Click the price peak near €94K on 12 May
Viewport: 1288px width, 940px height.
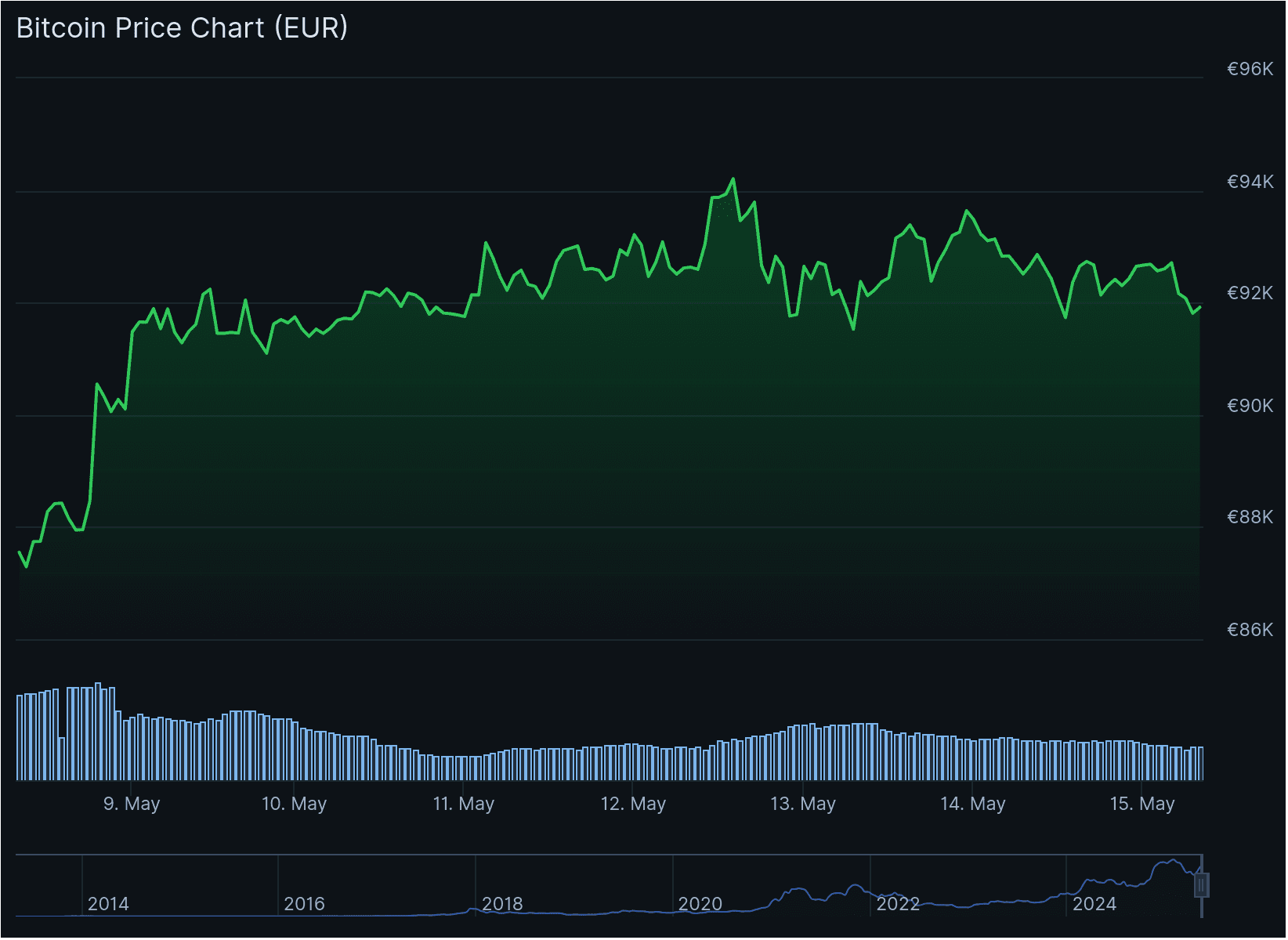(733, 179)
